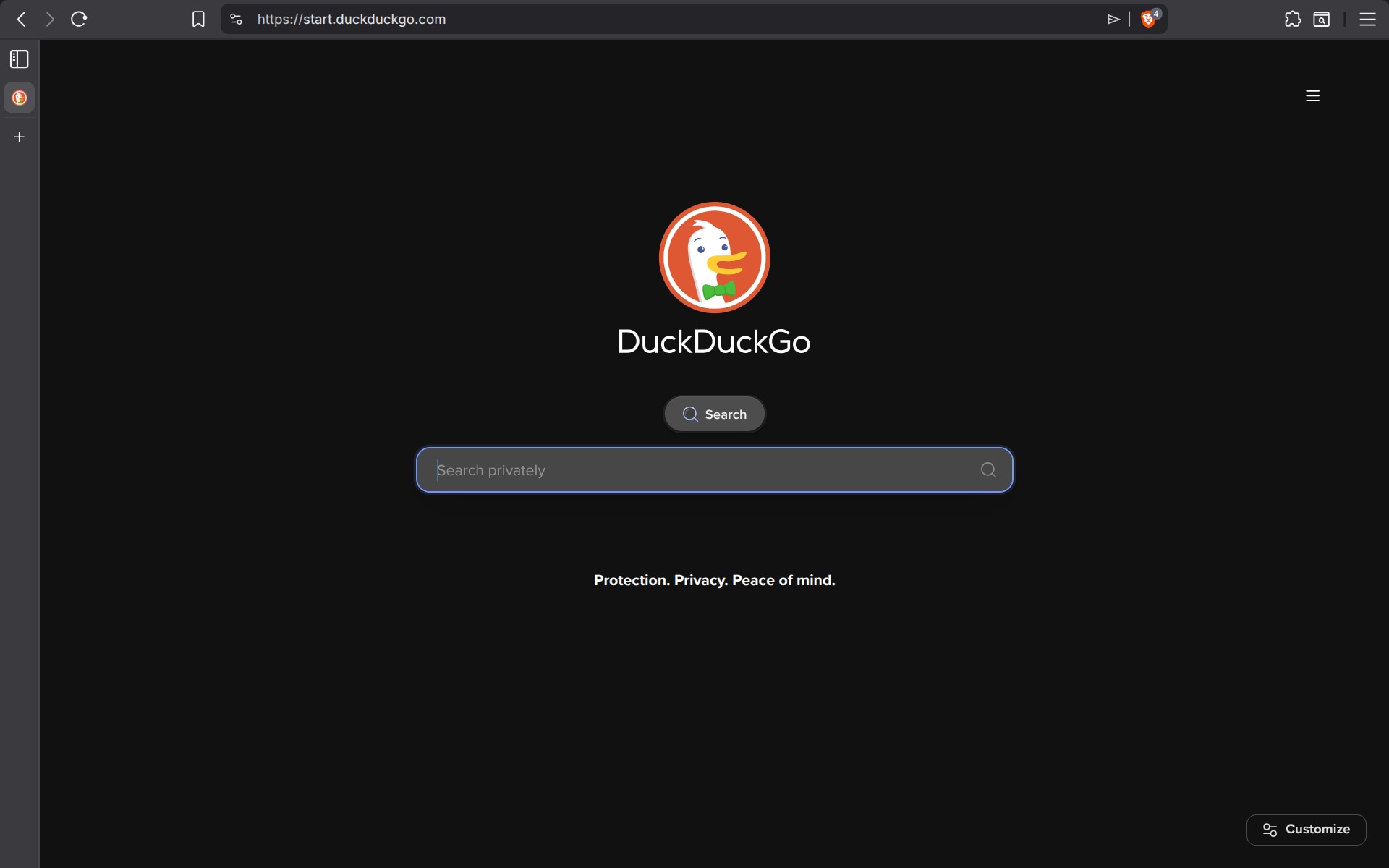Bookmark this page with the bookmark icon

(x=198, y=20)
